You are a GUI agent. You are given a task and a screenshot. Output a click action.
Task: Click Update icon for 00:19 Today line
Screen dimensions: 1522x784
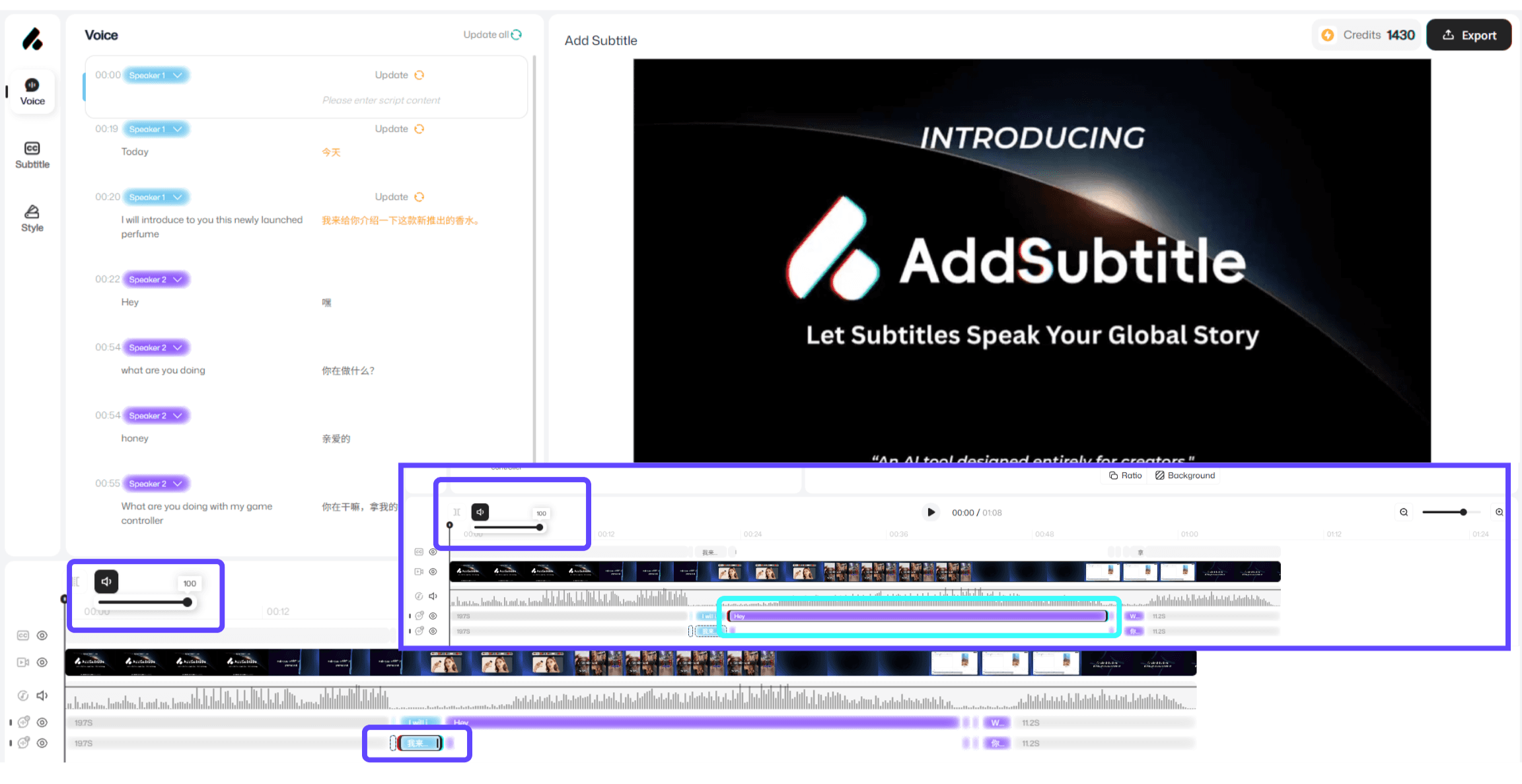coord(419,129)
